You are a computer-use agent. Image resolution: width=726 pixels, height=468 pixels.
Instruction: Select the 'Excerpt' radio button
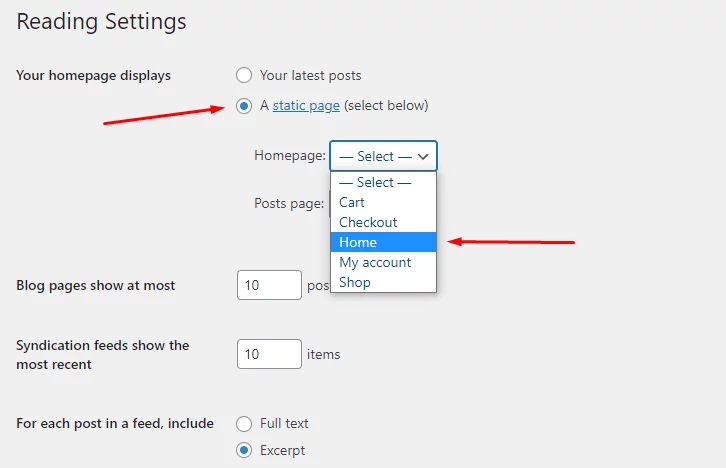pyautogui.click(x=244, y=450)
